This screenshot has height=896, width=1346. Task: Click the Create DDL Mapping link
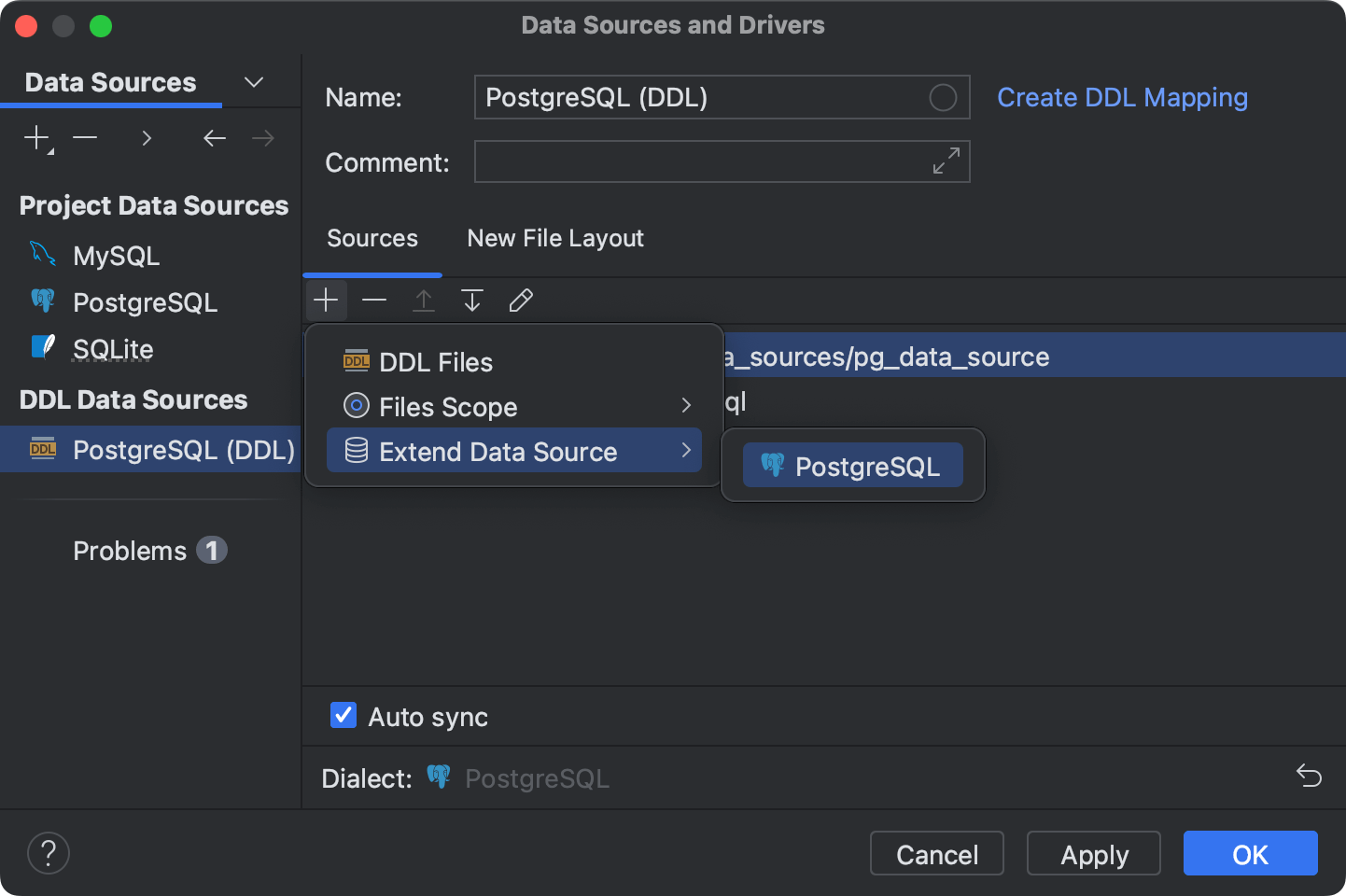click(x=1122, y=97)
